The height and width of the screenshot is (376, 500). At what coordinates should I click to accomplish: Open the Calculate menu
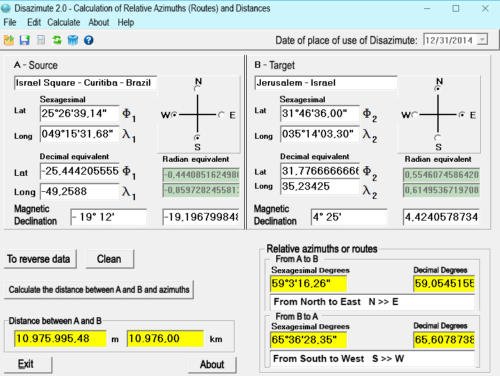point(64,22)
